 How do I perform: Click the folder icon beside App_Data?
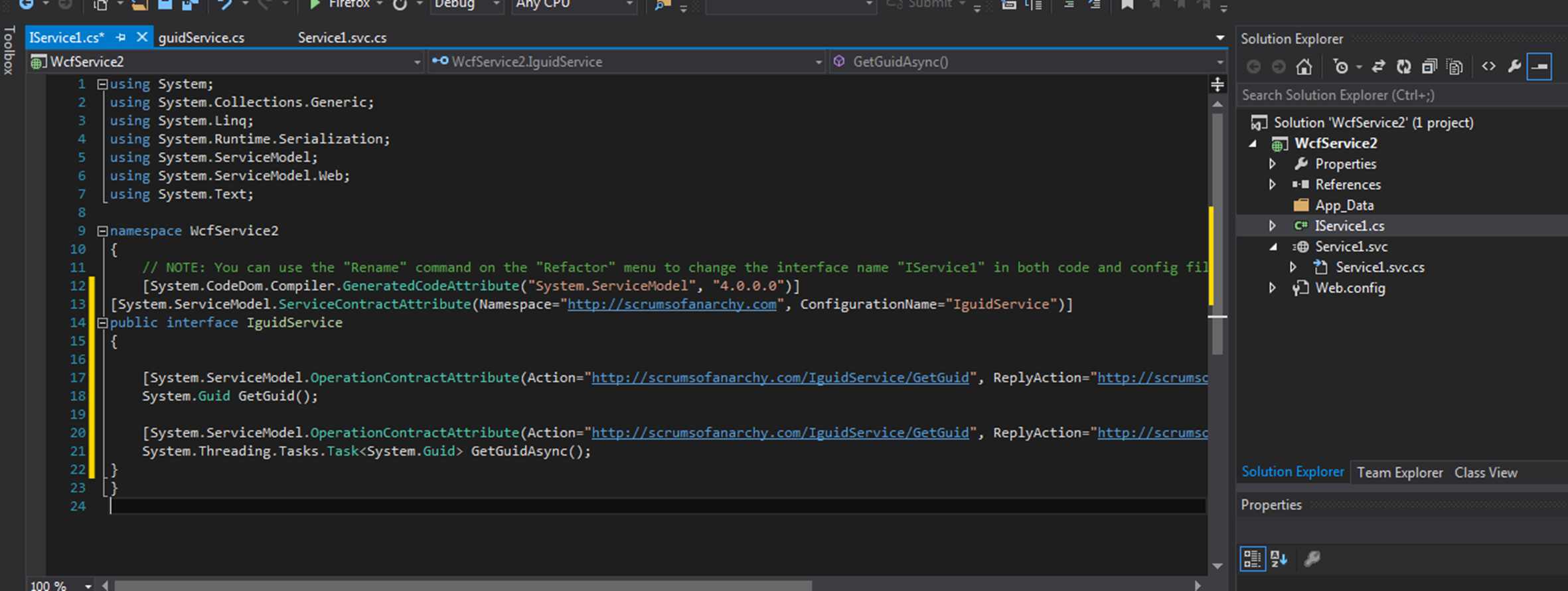1301,205
